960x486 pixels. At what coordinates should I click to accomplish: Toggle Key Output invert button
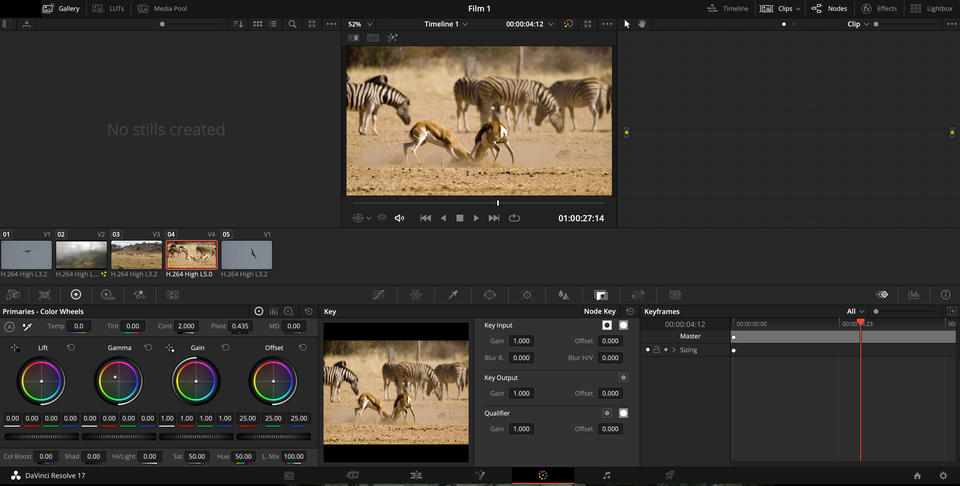point(623,378)
